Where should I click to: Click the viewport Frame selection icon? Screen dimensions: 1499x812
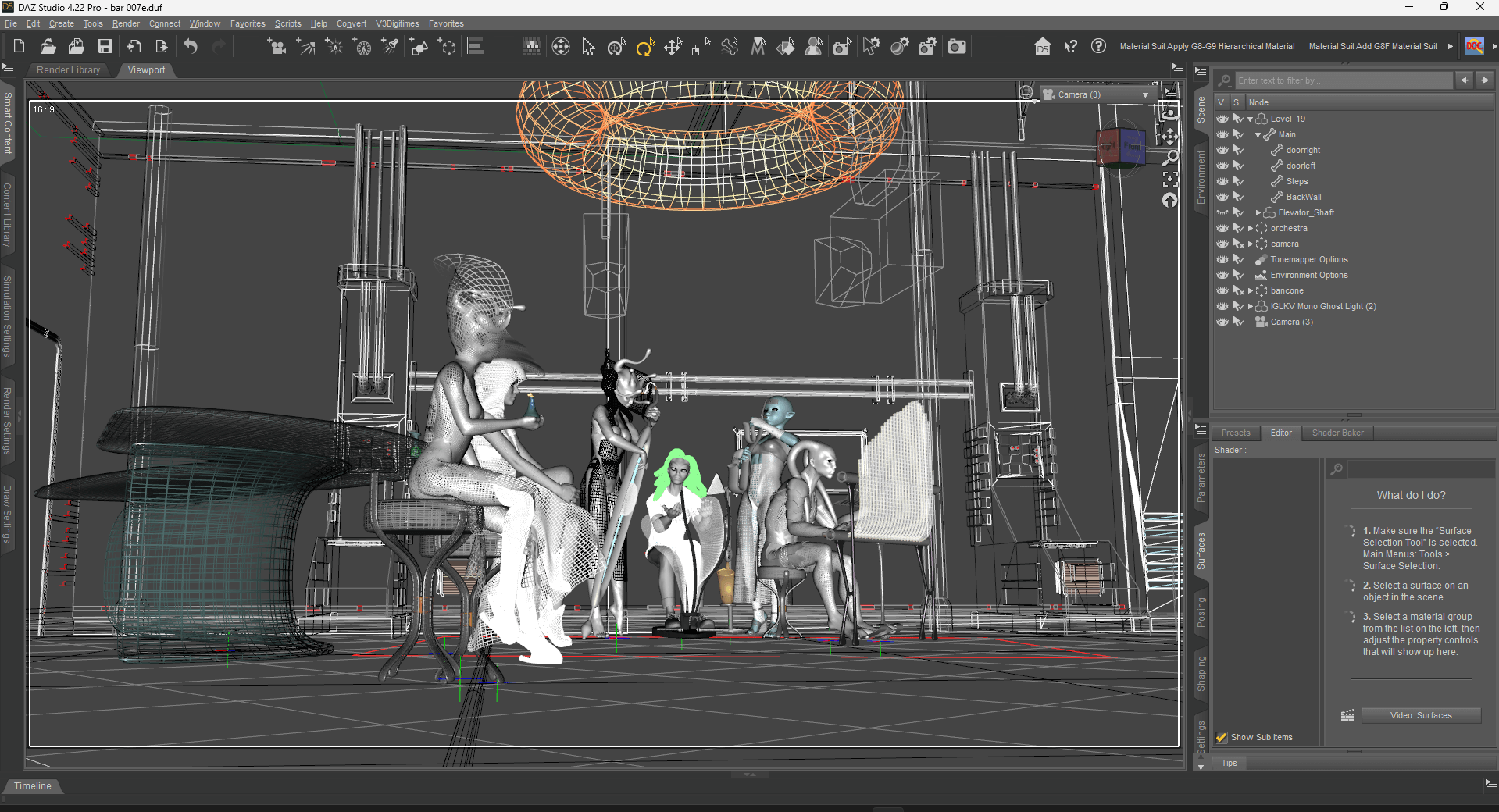pos(1169,179)
